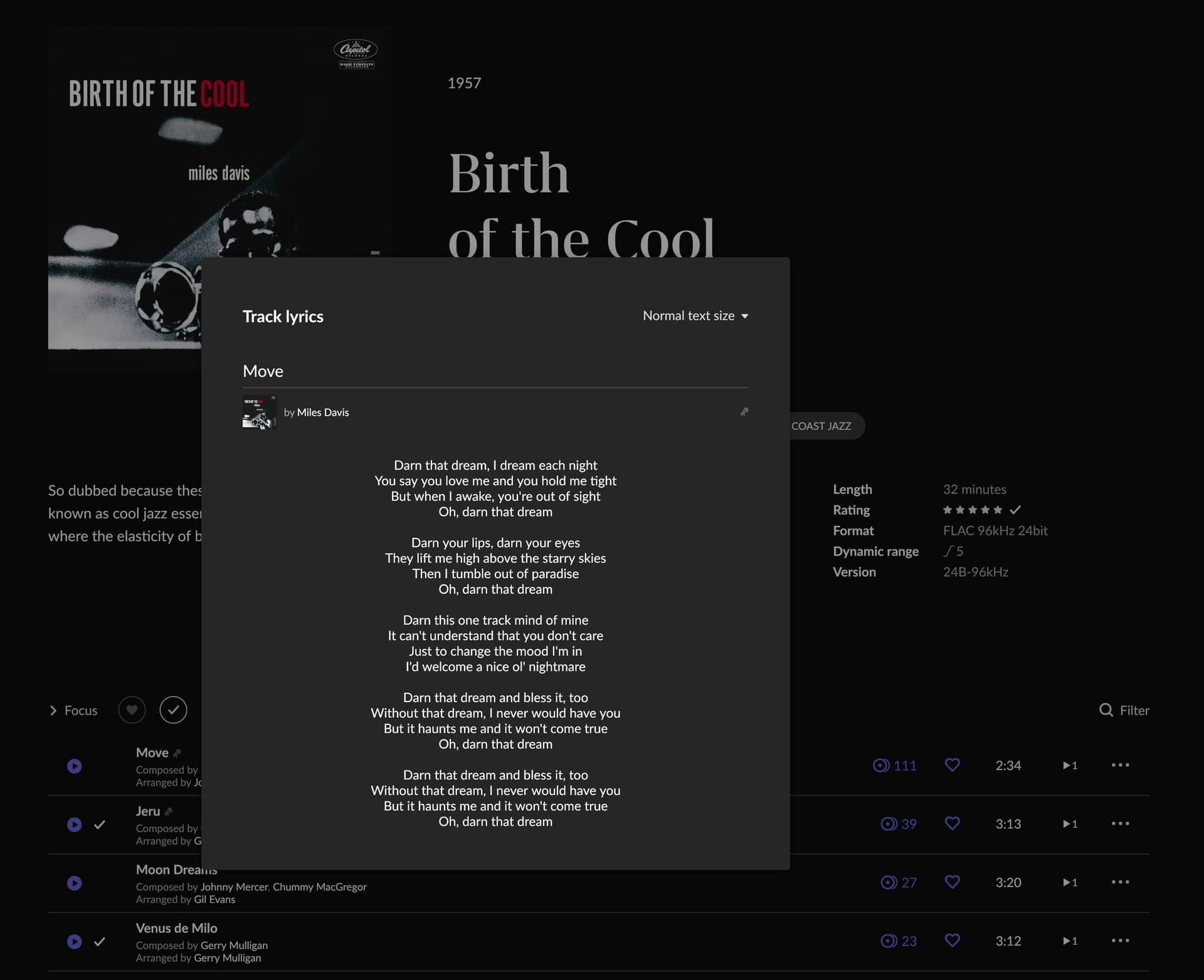The image size is (1204, 980).
Task: Click the play count icon for Move
Action: tap(1070, 765)
